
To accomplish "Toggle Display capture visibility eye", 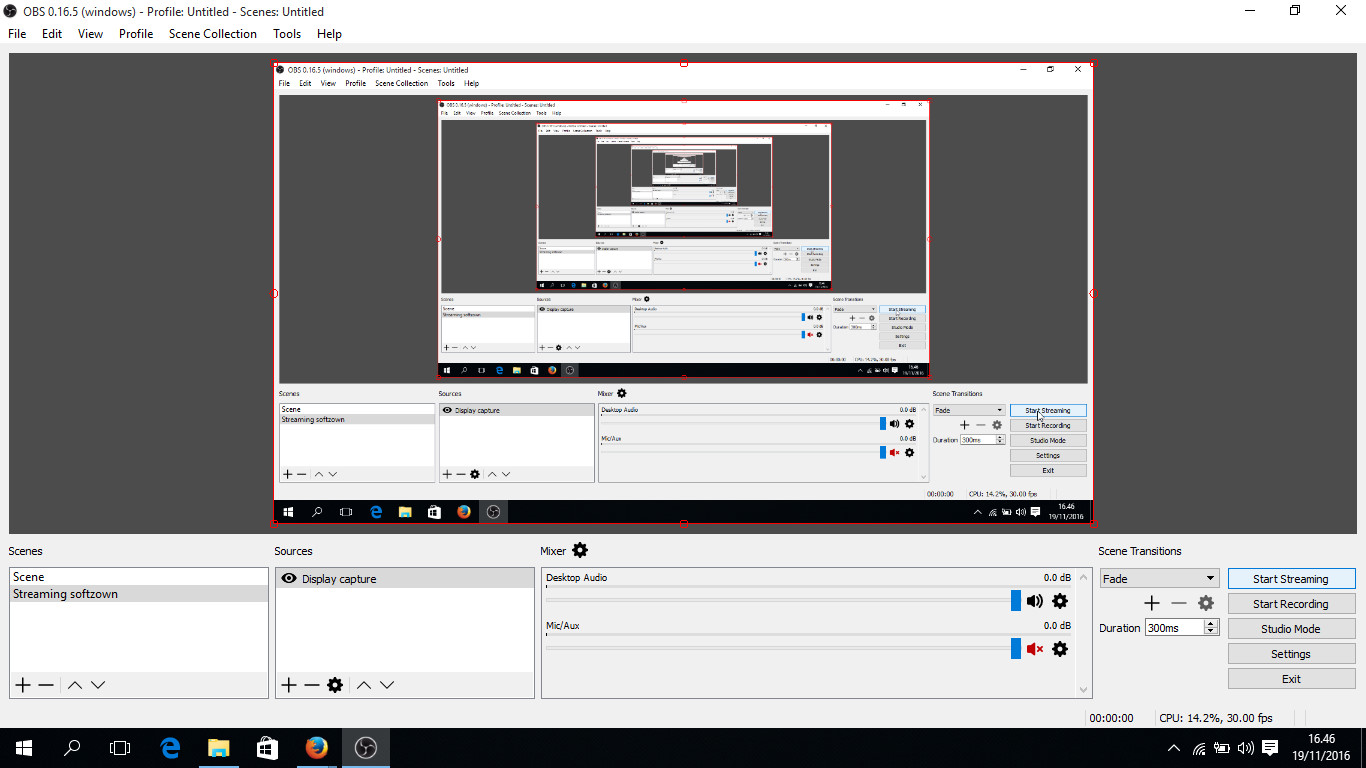I will tap(289, 578).
